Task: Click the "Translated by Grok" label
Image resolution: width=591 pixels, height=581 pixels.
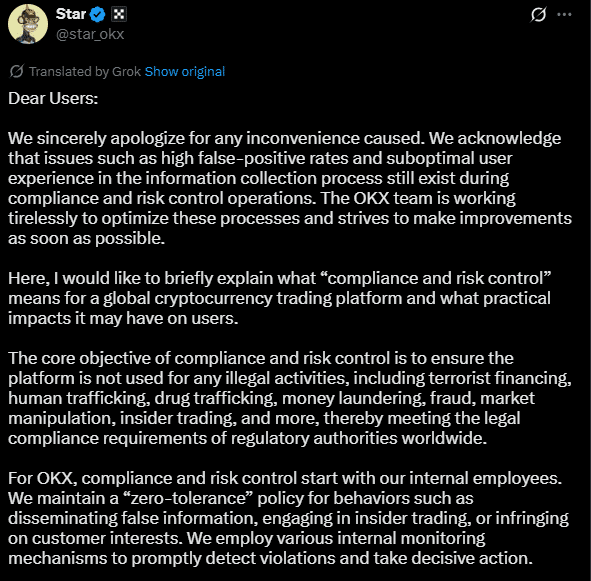Action: coord(85,71)
